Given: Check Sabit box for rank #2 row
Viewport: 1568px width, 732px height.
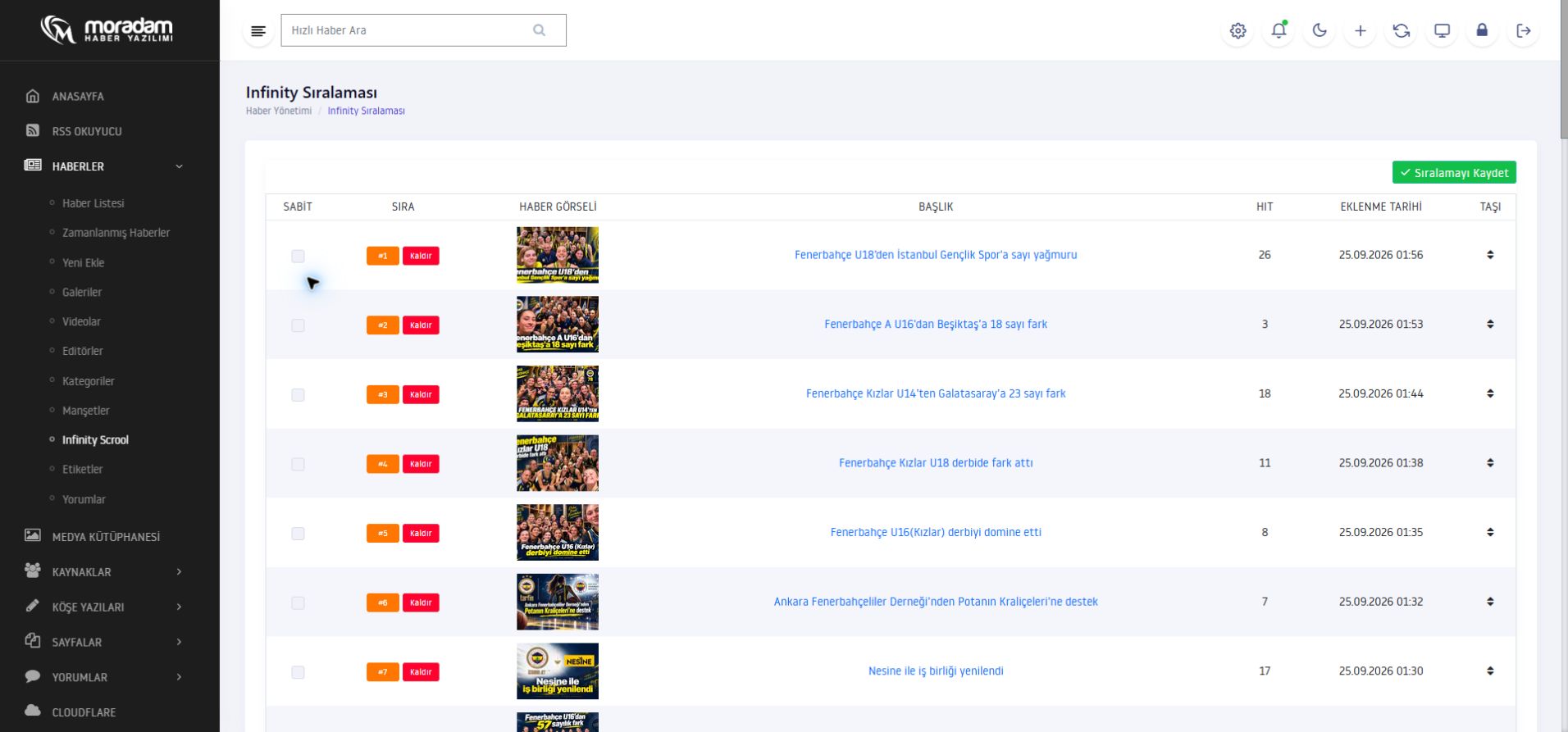Looking at the screenshot, I should tap(298, 325).
